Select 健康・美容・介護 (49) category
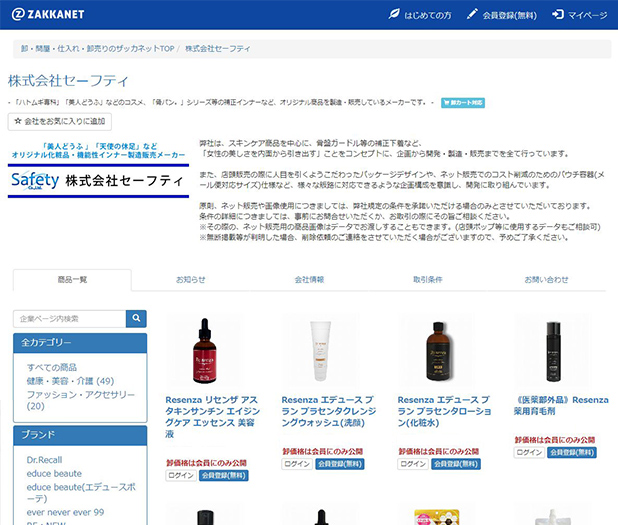 click(70, 381)
